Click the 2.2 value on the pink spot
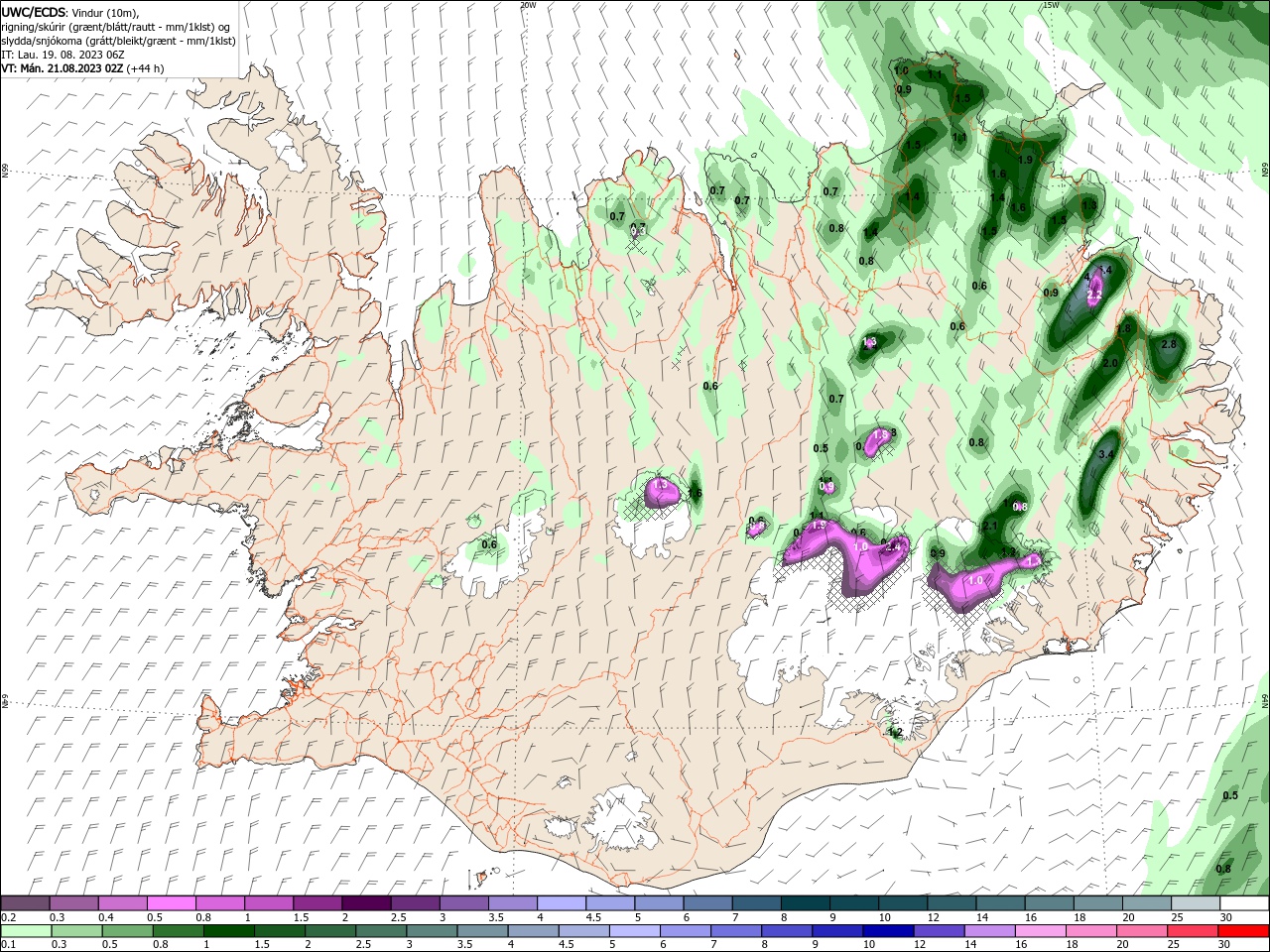This screenshot has height=952, width=1270. click(1094, 296)
